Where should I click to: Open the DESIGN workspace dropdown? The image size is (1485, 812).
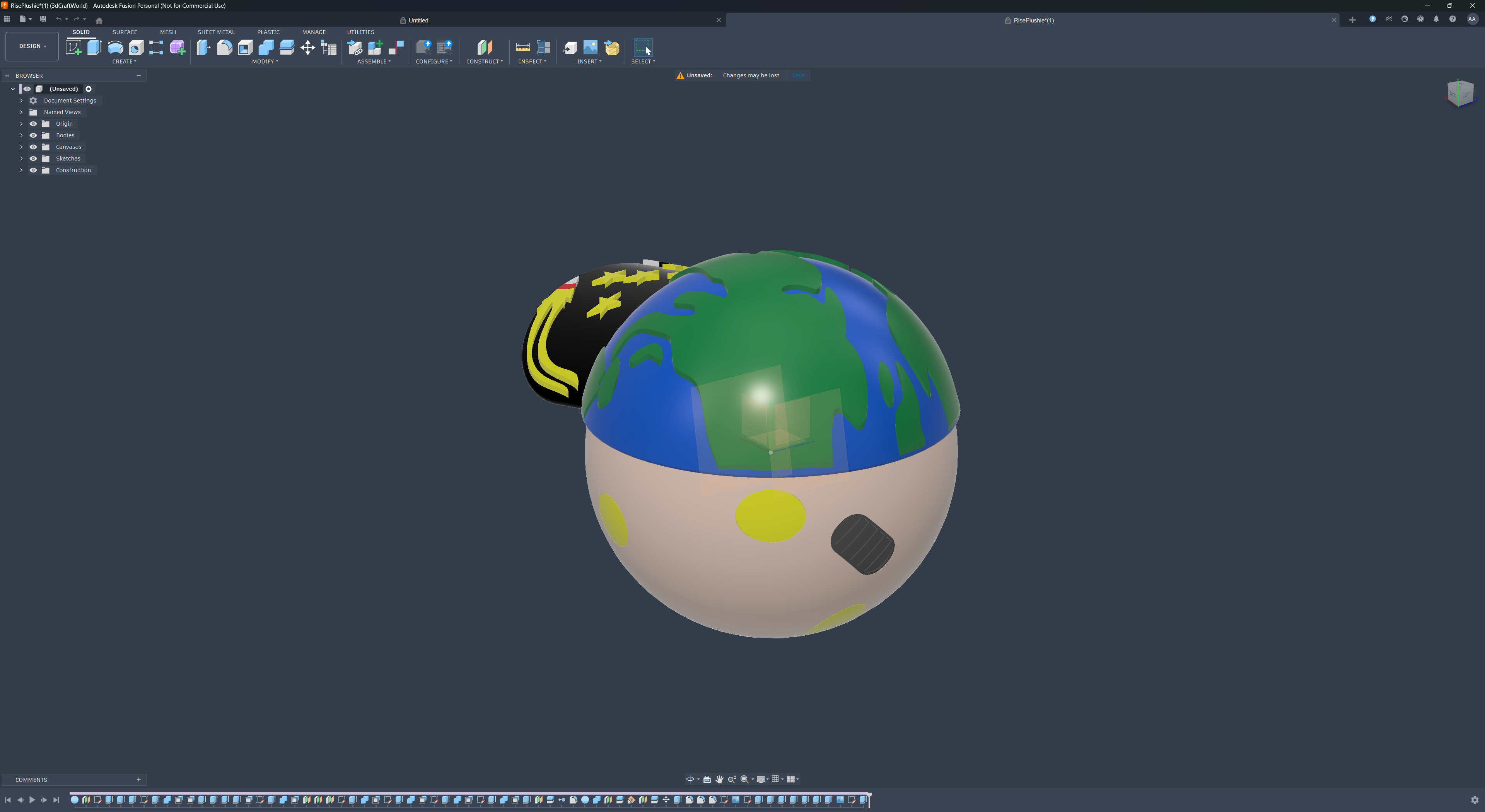click(x=32, y=46)
